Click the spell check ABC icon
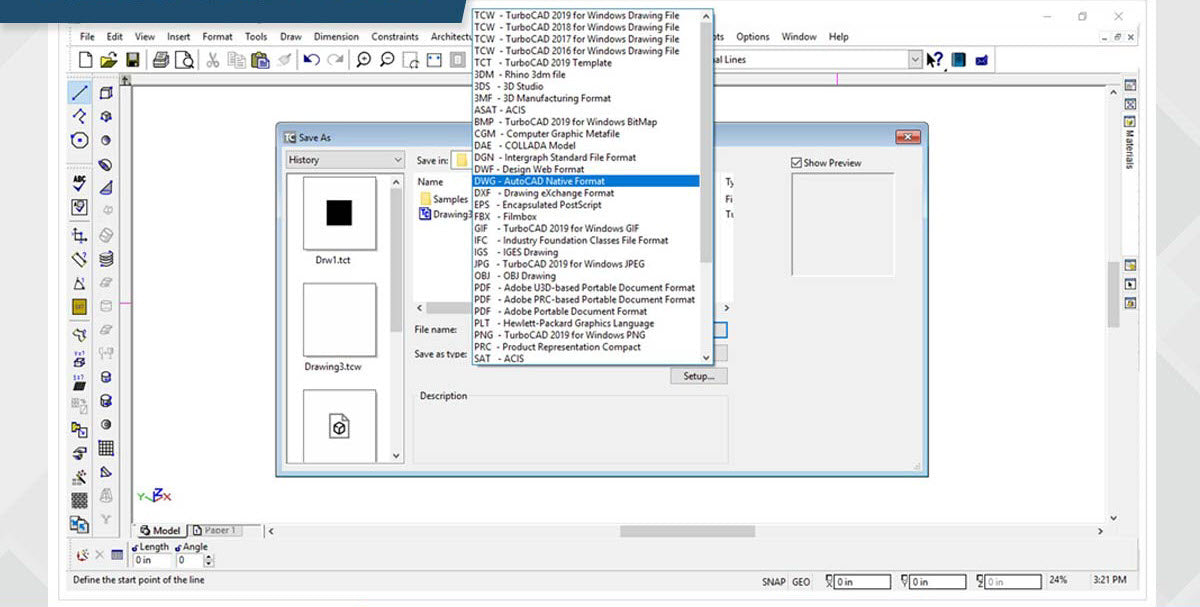Screen dimensions: 1200x607 tap(80, 184)
